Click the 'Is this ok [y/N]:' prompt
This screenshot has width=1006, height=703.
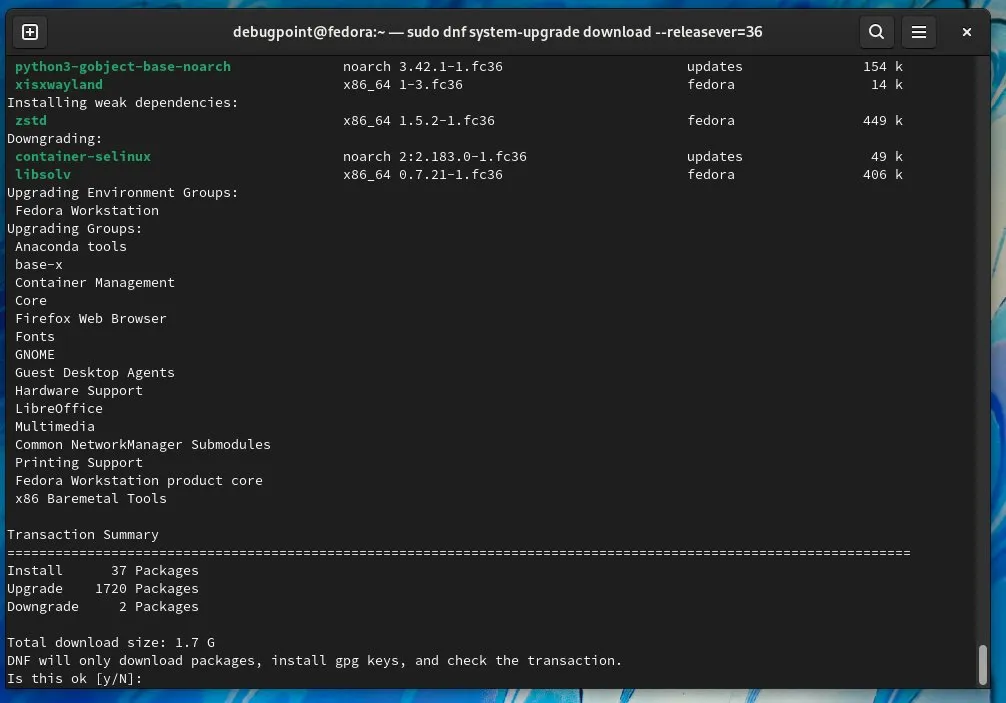pos(74,679)
